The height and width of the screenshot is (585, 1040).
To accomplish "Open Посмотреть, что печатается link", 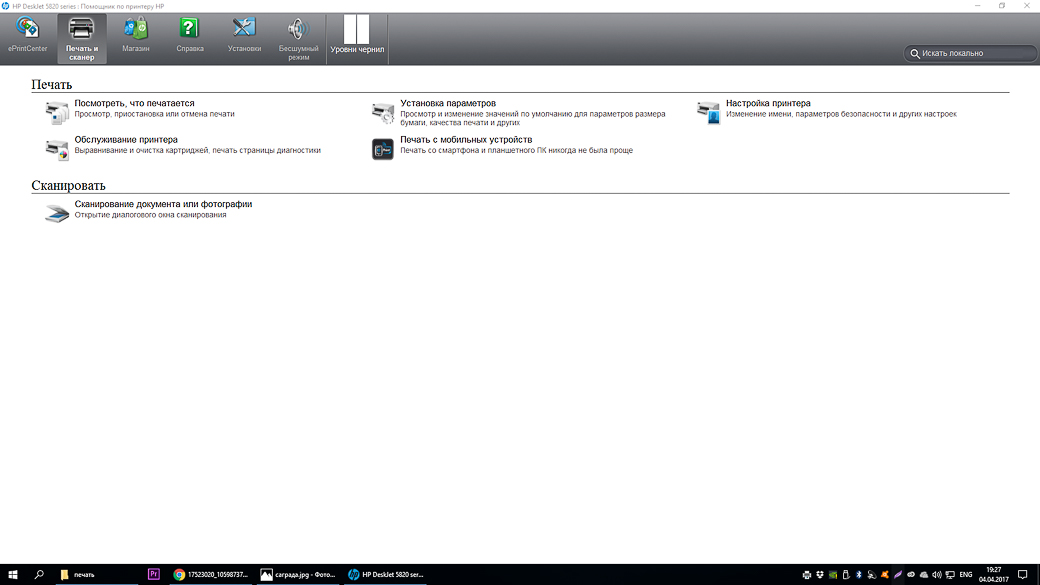I will coord(134,103).
